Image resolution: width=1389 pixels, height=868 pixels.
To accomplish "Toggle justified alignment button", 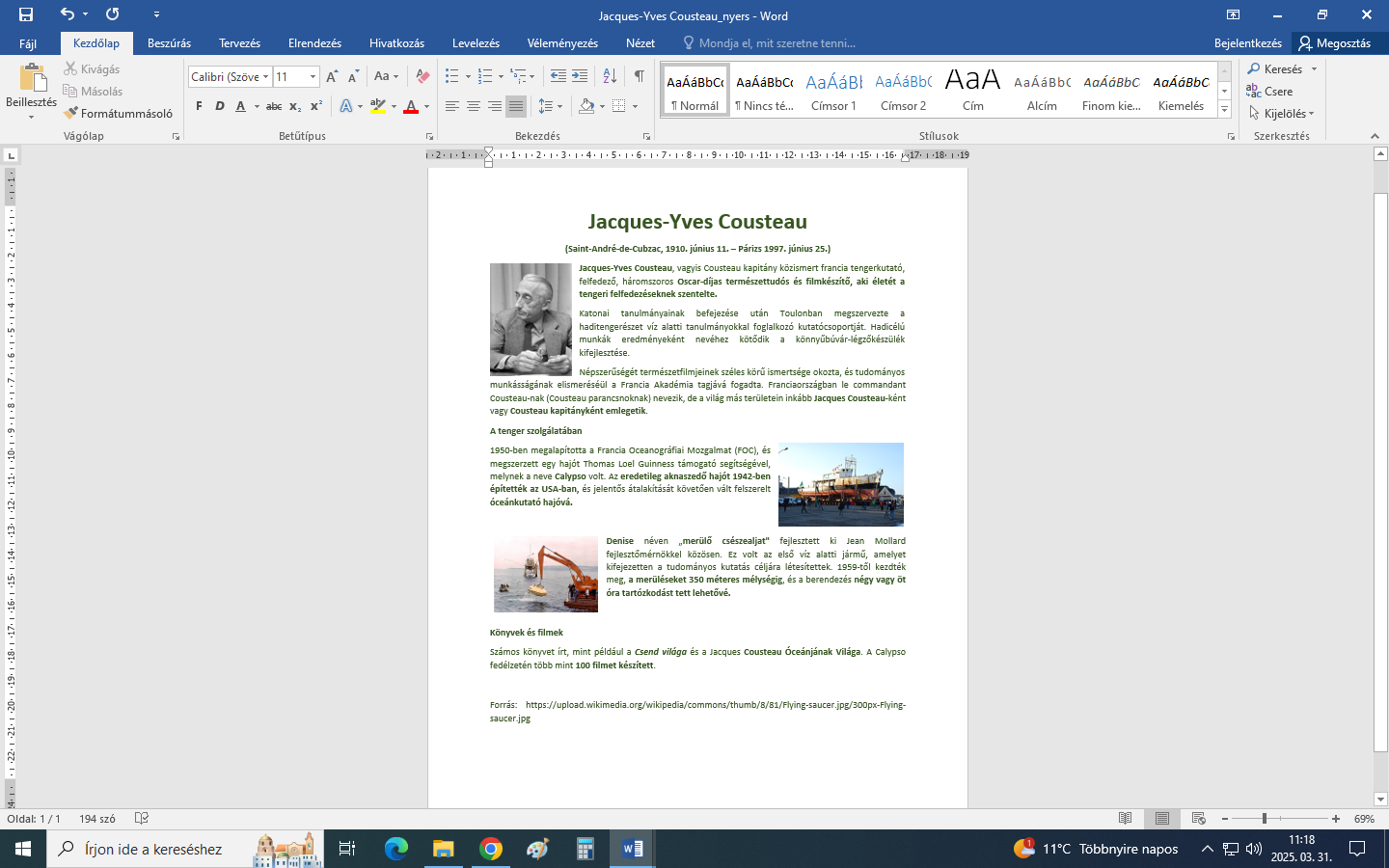I will 516,106.
